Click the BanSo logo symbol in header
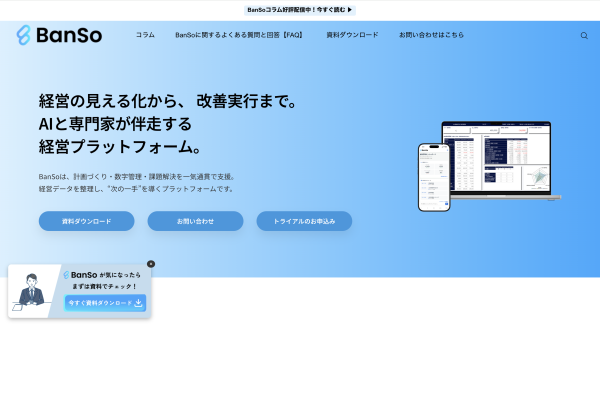This screenshot has width=600, height=400. point(24,35)
